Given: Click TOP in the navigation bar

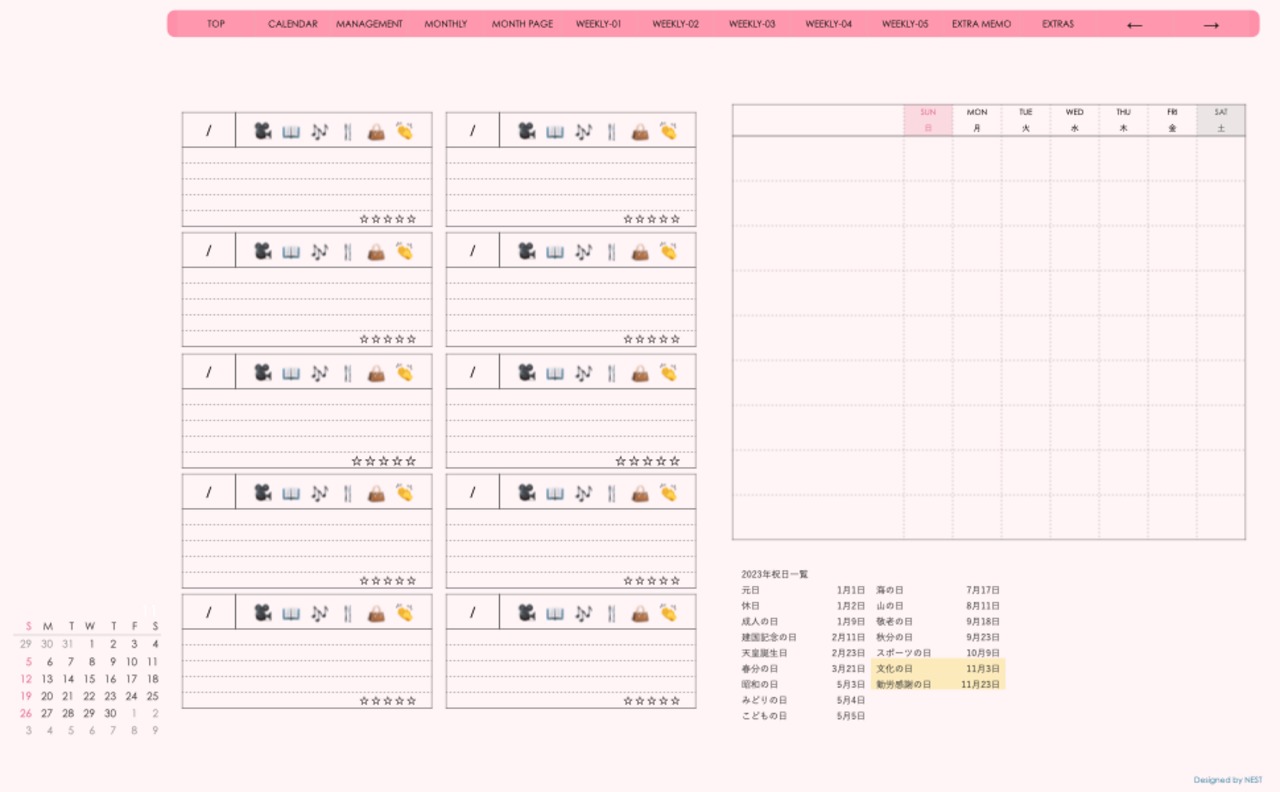Looking at the screenshot, I should click(x=216, y=24).
